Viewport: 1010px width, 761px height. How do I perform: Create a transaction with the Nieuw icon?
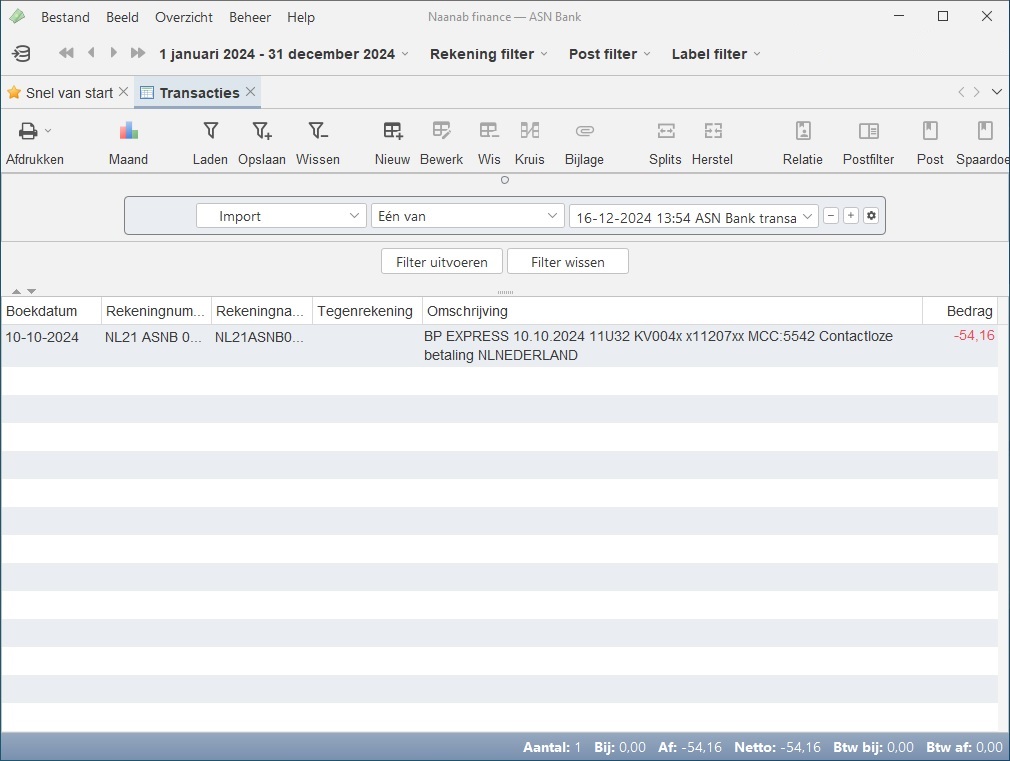(392, 131)
